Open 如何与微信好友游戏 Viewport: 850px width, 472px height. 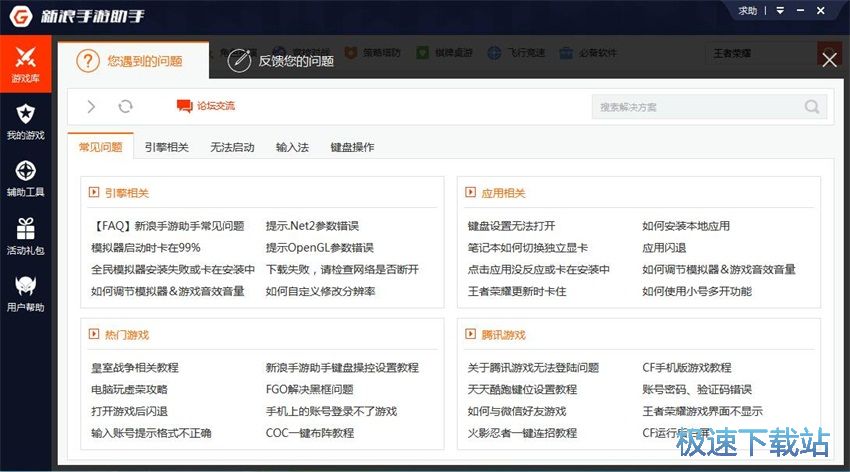(517, 411)
